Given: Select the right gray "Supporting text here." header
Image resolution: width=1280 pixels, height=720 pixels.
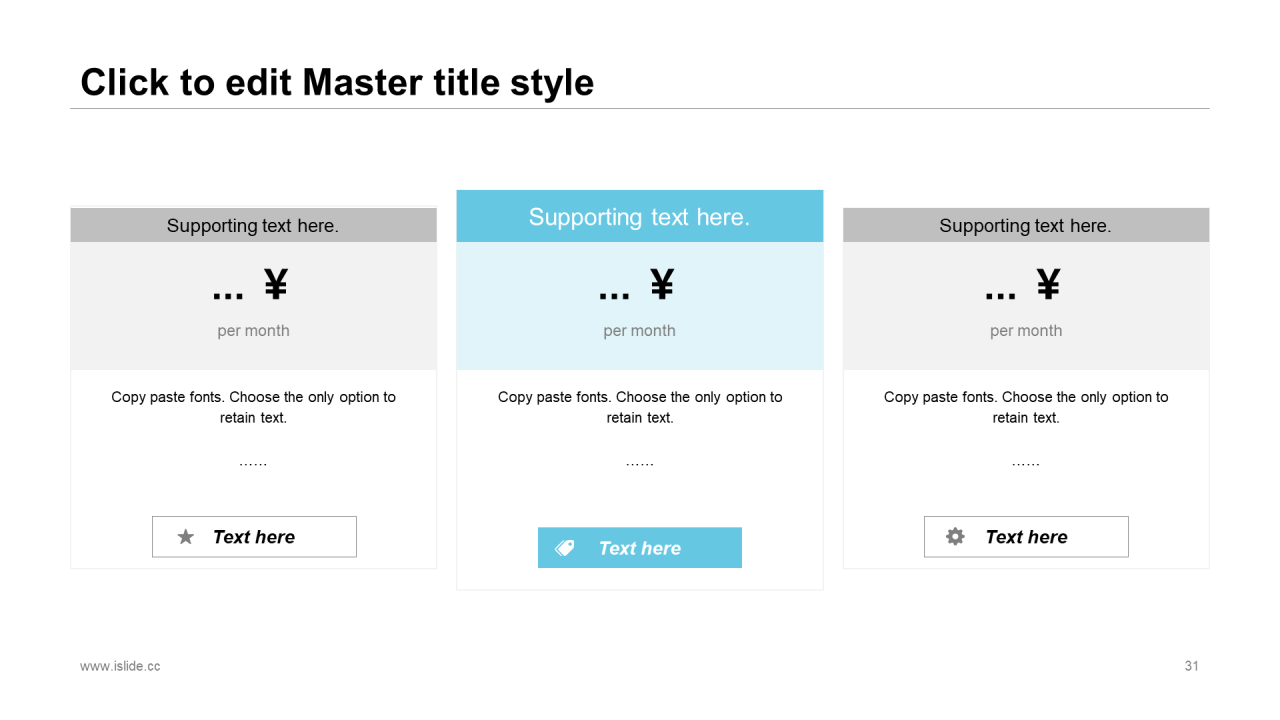Looking at the screenshot, I should click(1025, 226).
